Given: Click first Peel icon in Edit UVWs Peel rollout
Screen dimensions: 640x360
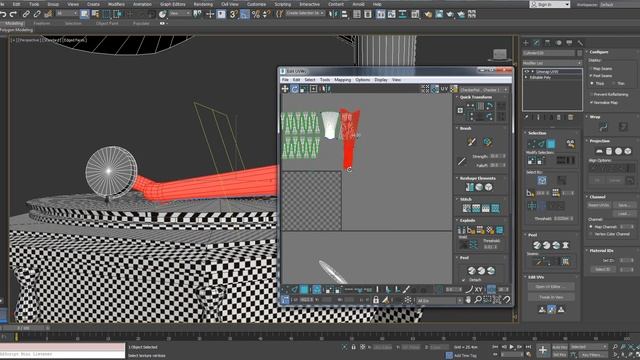Looking at the screenshot, I should (x=472, y=271).
